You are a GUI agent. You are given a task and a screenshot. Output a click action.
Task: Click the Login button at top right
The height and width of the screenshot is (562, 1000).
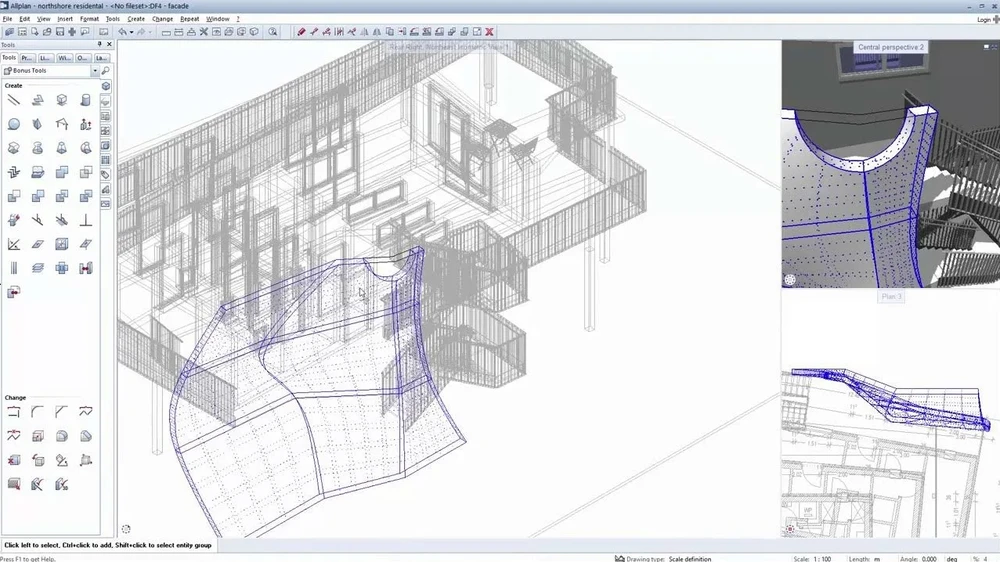coord(983,19)
